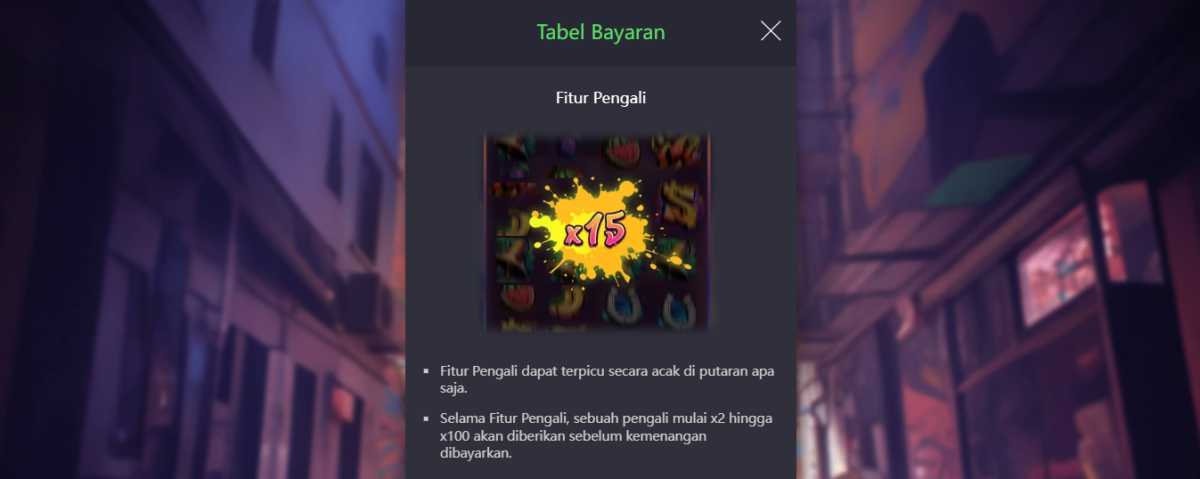Click the blurred alley background on left

[x=200, y=240]
